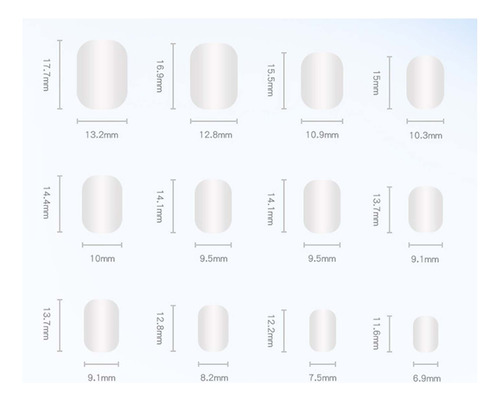
Task: Select the 11.6mm height label
Action: [376, 333]
